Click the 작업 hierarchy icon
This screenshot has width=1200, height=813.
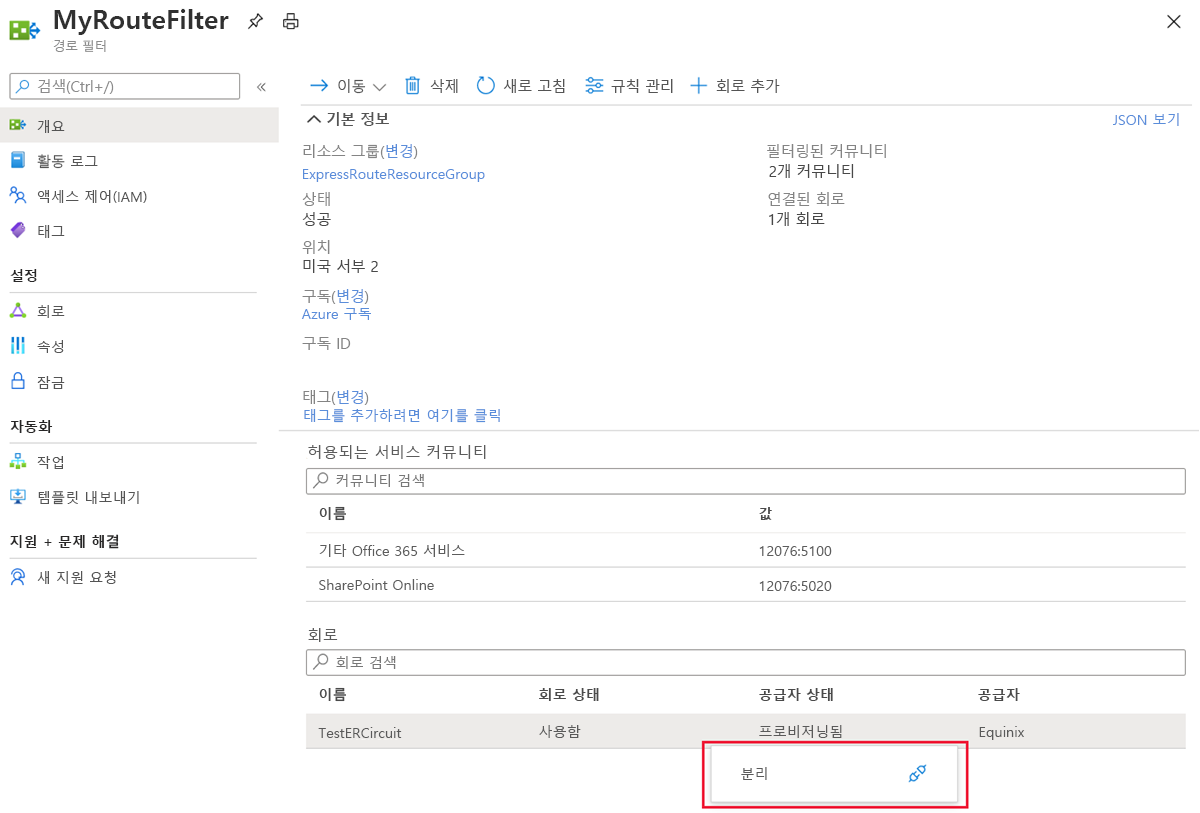tap(18, 461)
